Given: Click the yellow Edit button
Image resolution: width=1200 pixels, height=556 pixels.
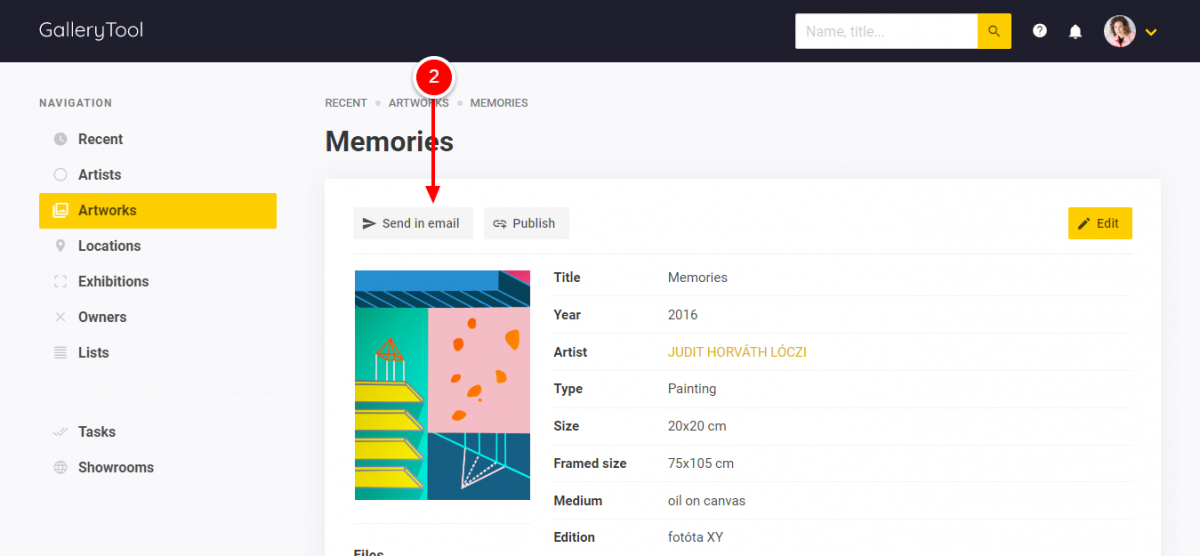Looking at the screenshot, I should tap(1100, 223).
